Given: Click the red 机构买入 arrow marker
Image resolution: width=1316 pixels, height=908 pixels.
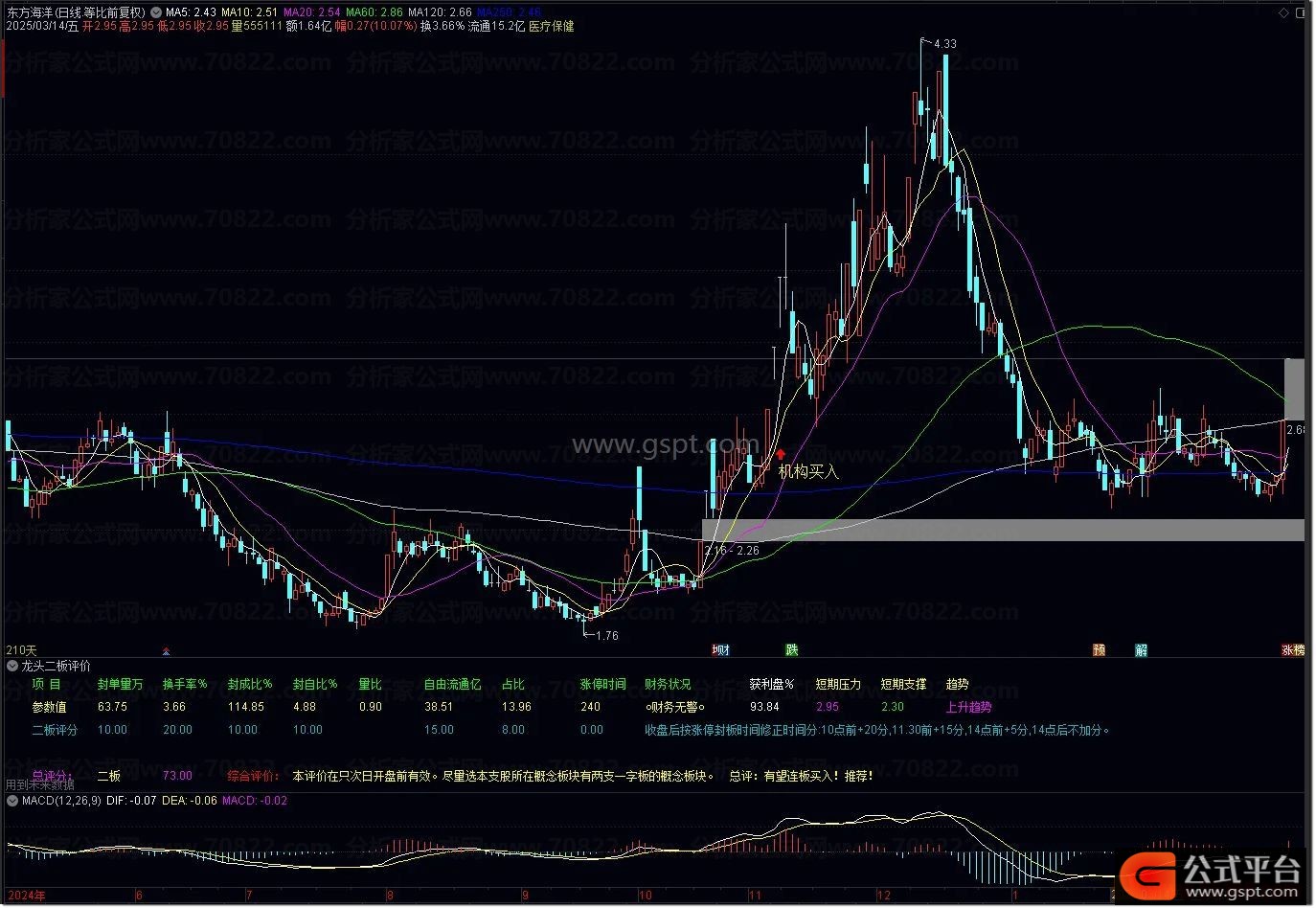Looking at the screenshot, I should [x=781, y=455].
